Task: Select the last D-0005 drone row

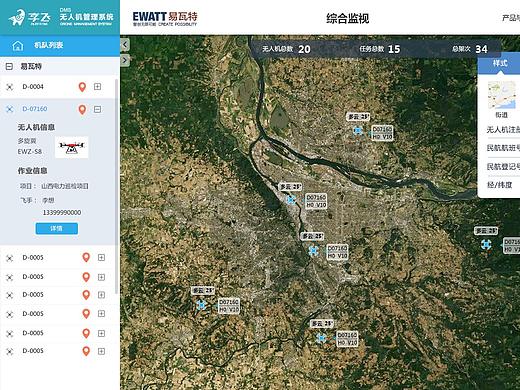Action: [x=58, y=351]
